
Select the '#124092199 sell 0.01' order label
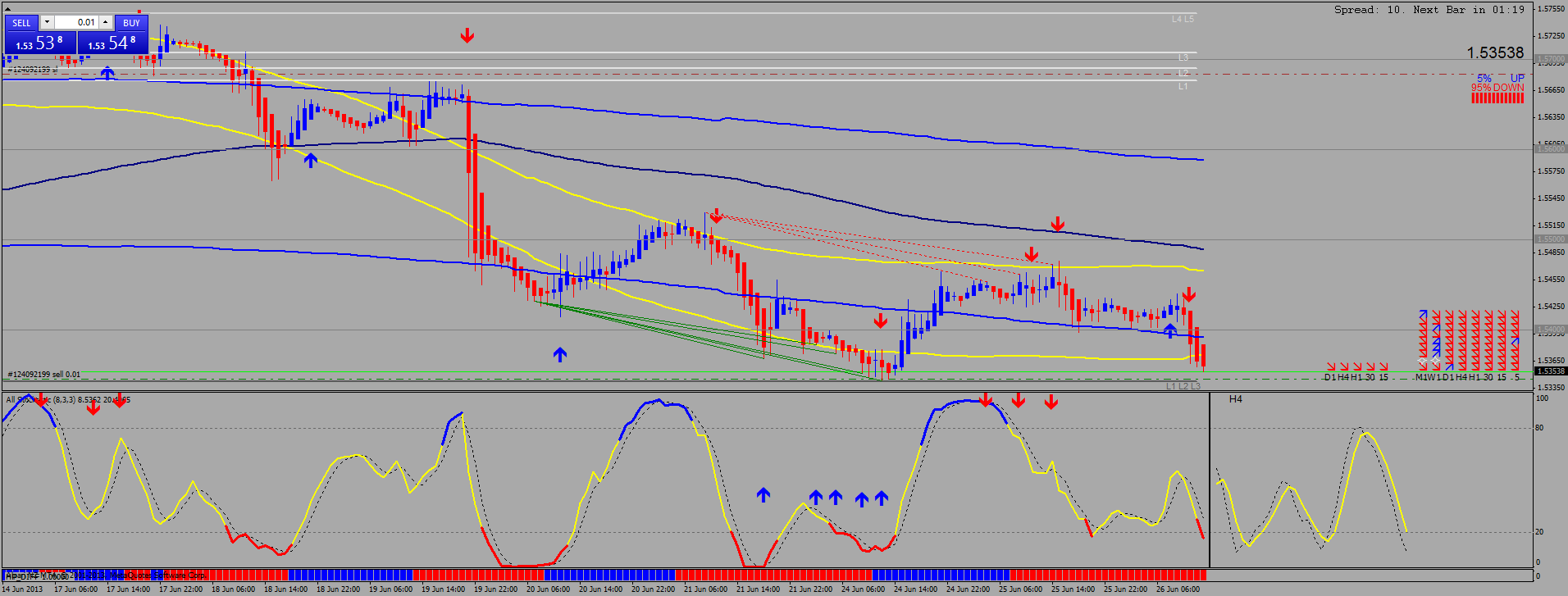click(x=44, y=375)
